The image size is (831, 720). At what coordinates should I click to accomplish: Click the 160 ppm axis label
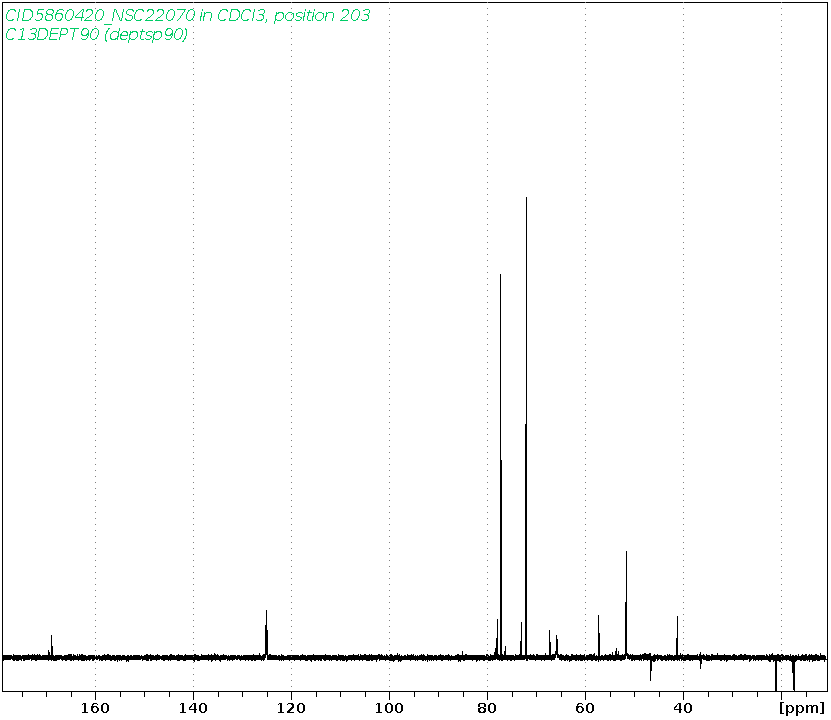click(95, 708)
